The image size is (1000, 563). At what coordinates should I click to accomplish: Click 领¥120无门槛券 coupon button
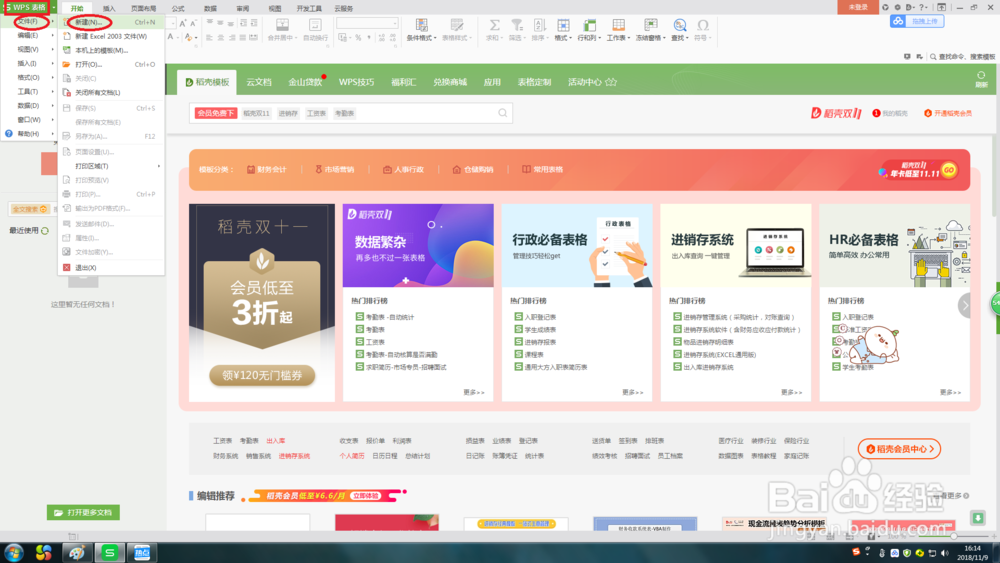(x=262, y=376)
